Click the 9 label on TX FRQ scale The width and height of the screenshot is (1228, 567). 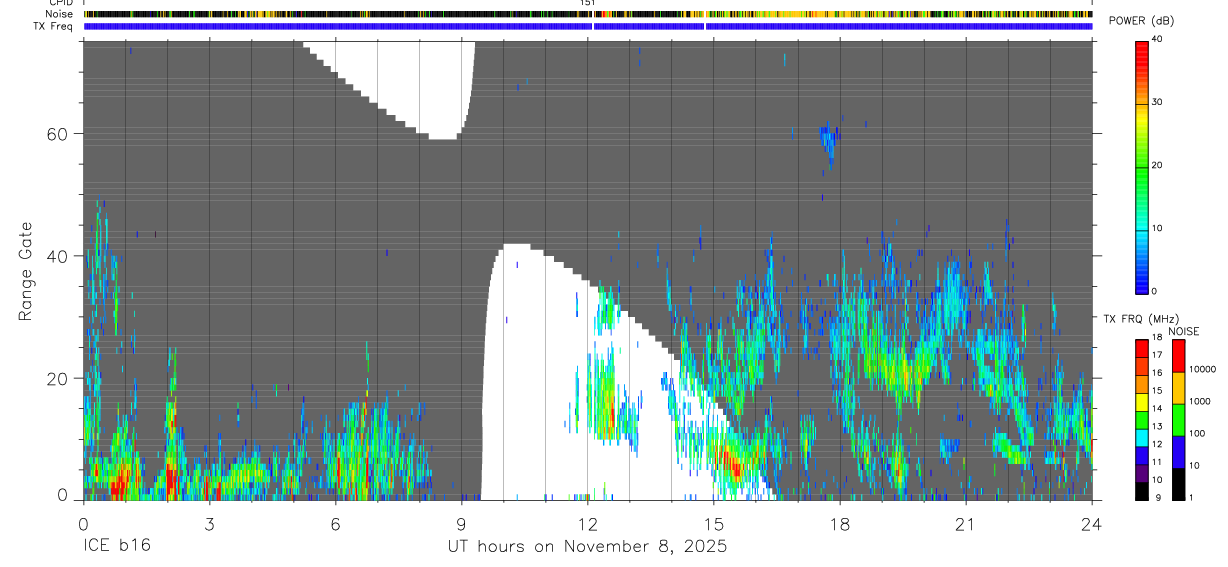[x=1156, y=497]
